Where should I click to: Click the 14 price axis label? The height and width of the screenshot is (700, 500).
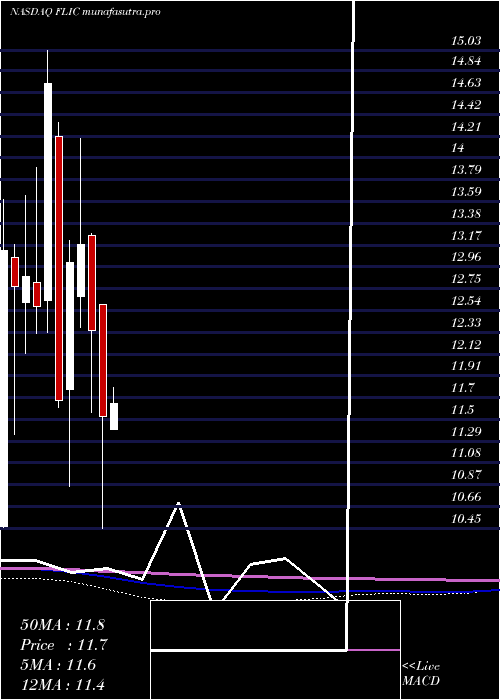coord(458,148)
